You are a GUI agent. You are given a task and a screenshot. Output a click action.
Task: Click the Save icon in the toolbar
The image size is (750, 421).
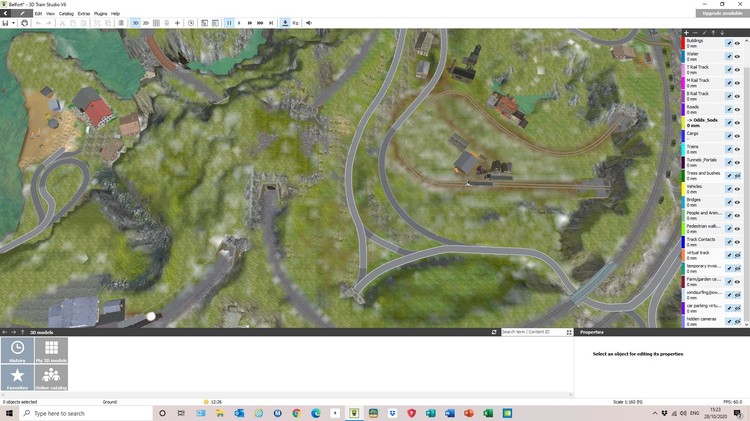click(7, 22)
